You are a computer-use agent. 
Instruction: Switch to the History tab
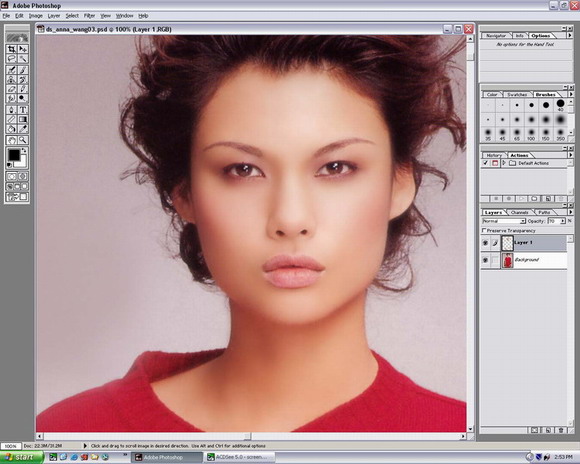[494, 155]
